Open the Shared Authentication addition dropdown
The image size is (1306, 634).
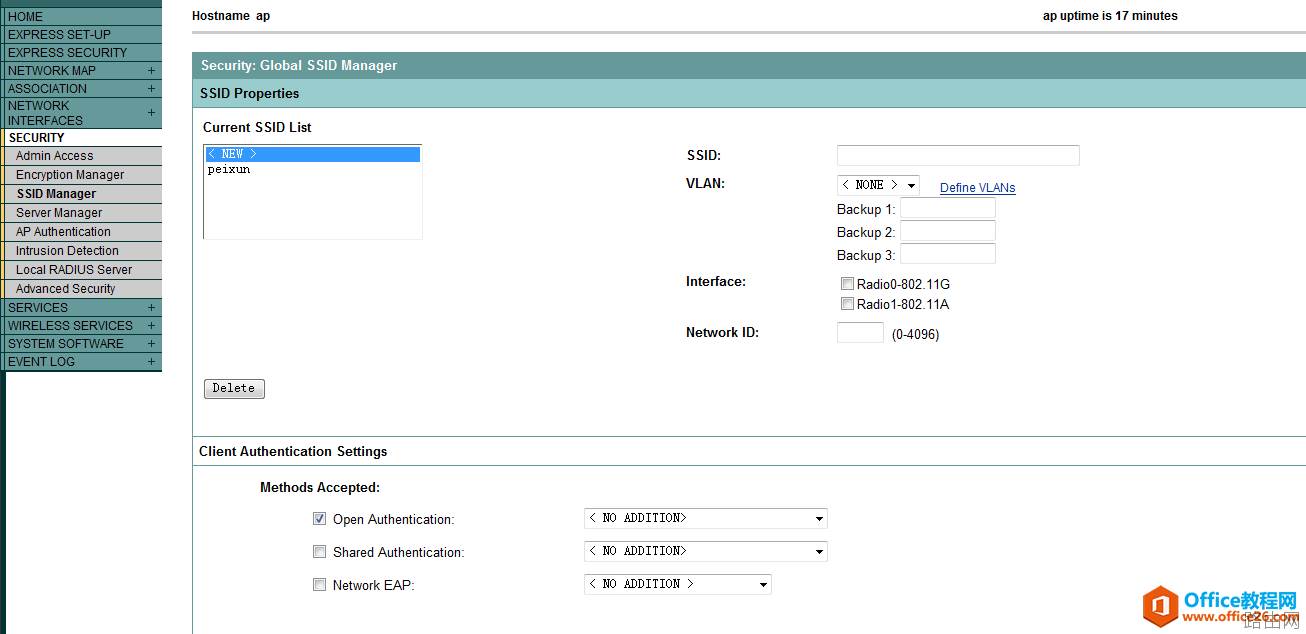pyautogui.click(x=706, y=551)
